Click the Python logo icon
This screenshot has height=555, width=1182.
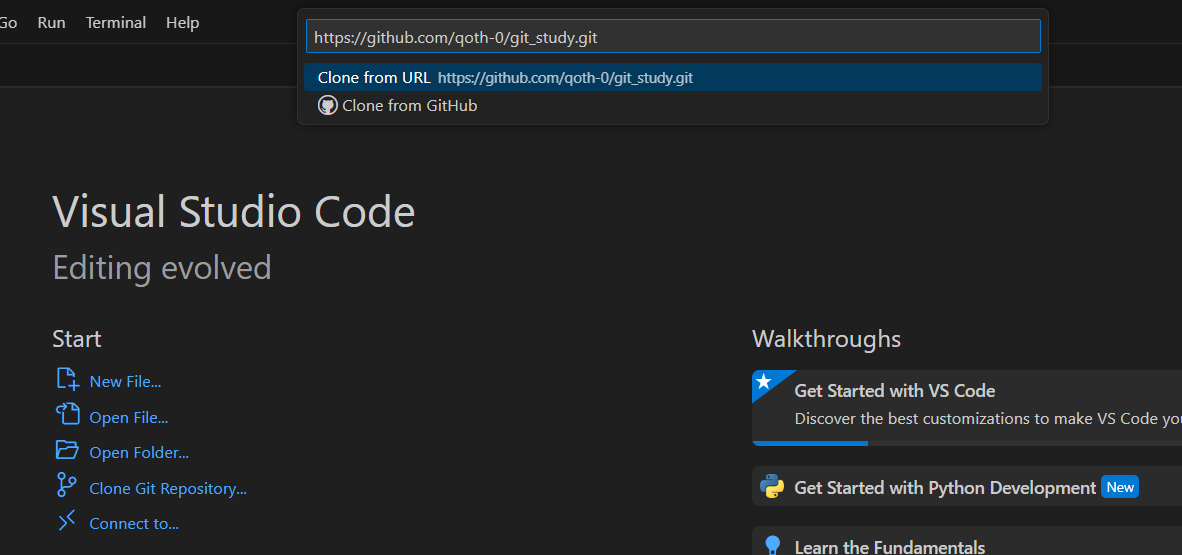[772, 486]
